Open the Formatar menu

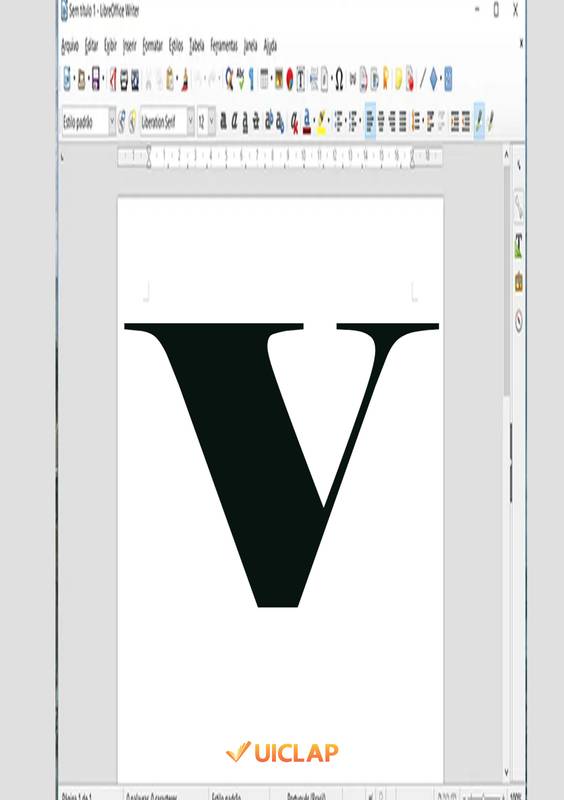point(152,46)
